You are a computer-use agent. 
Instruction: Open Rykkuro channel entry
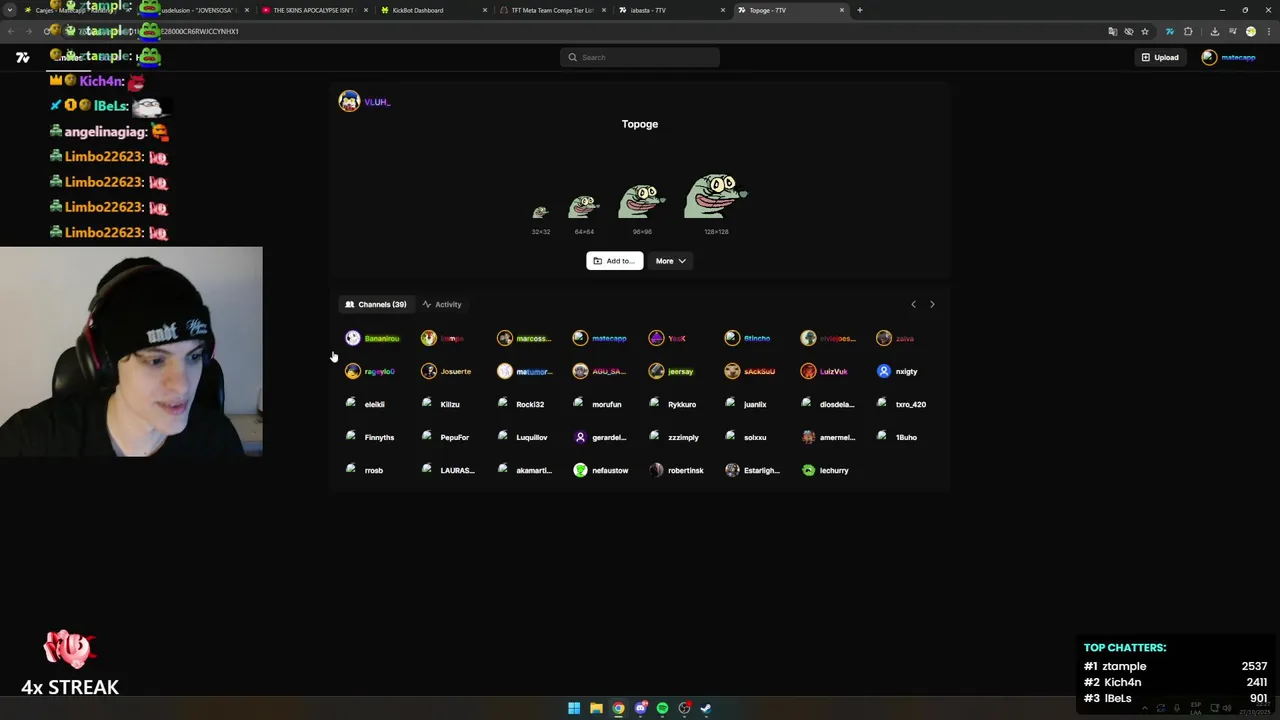coord(672,404)
